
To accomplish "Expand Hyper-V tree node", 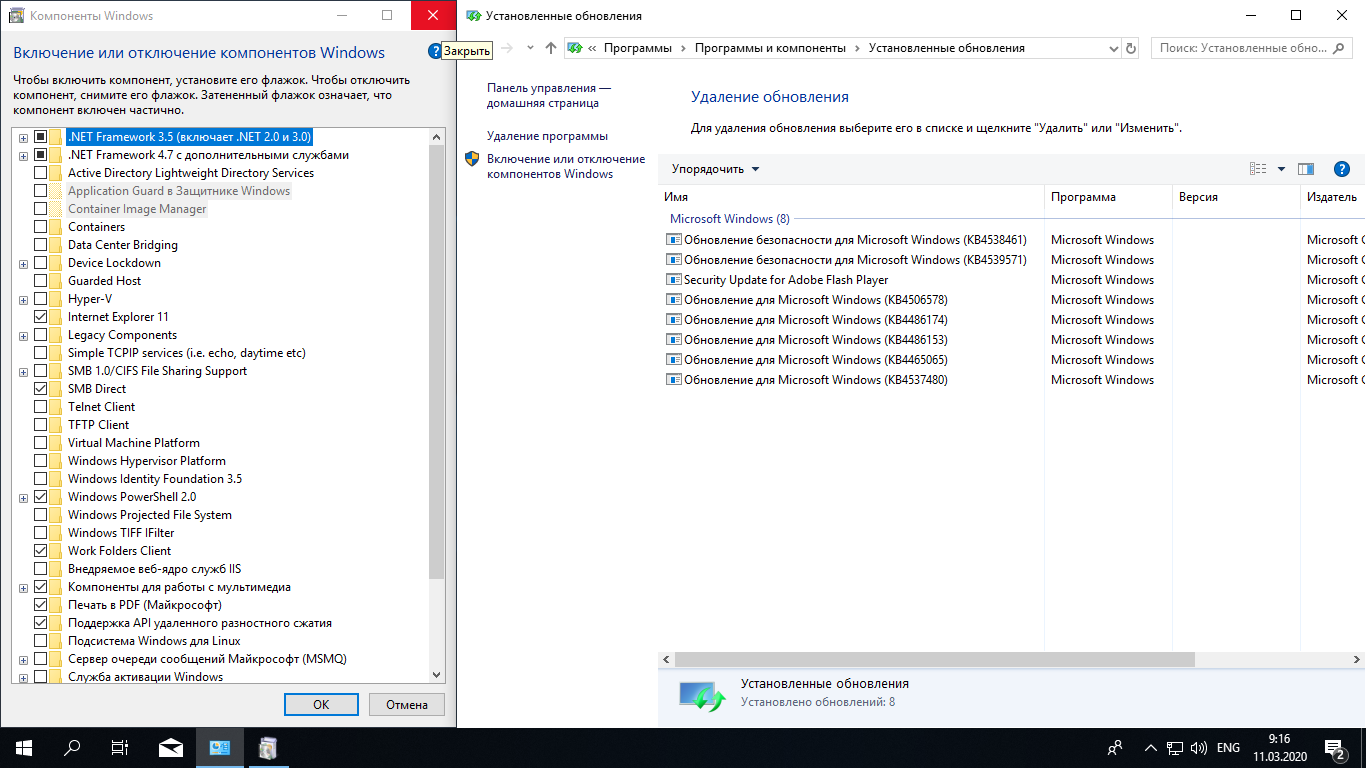I will 23,299.
